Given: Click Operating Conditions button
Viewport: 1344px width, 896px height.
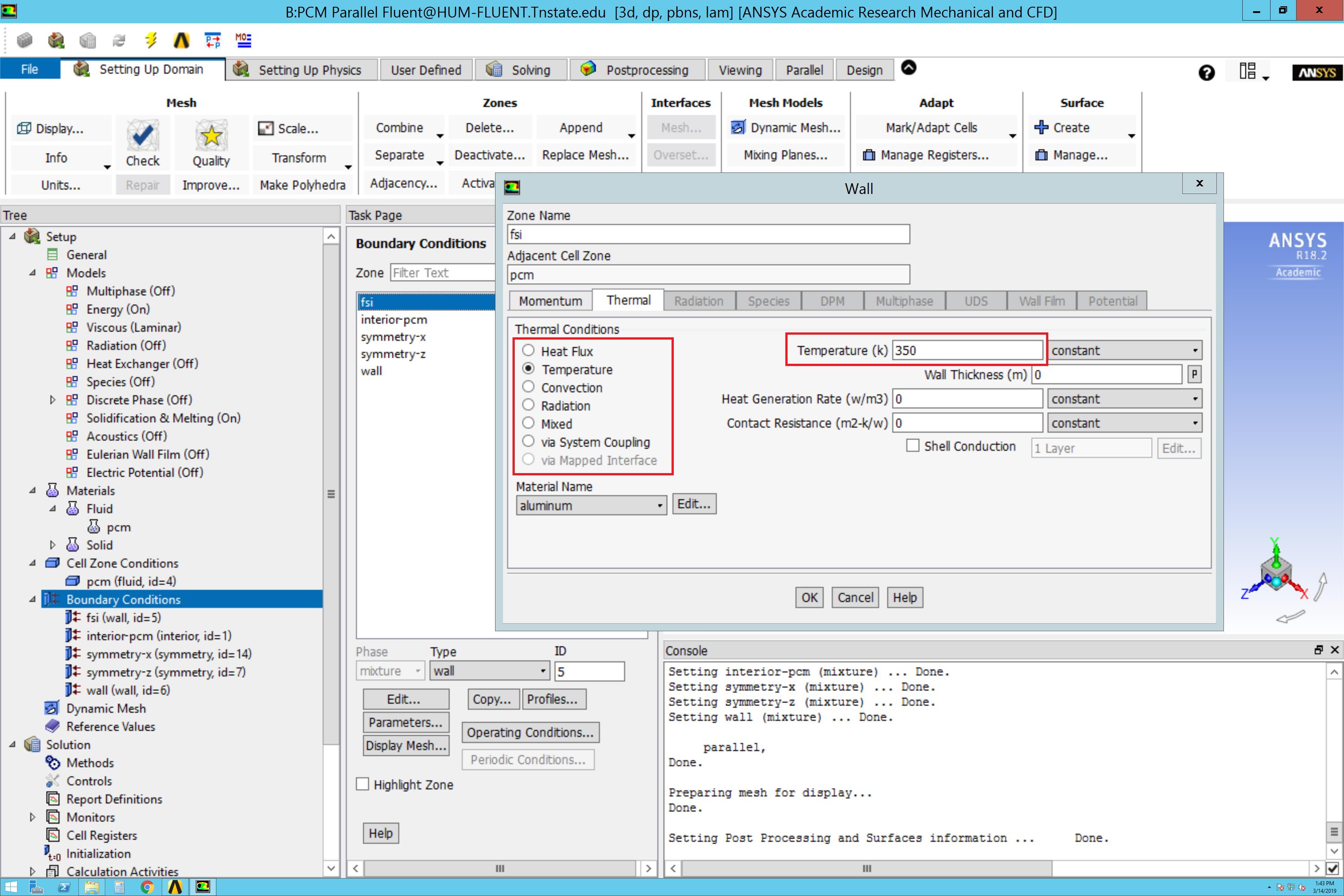Looking at the screenshot, I should pos(530,732).
